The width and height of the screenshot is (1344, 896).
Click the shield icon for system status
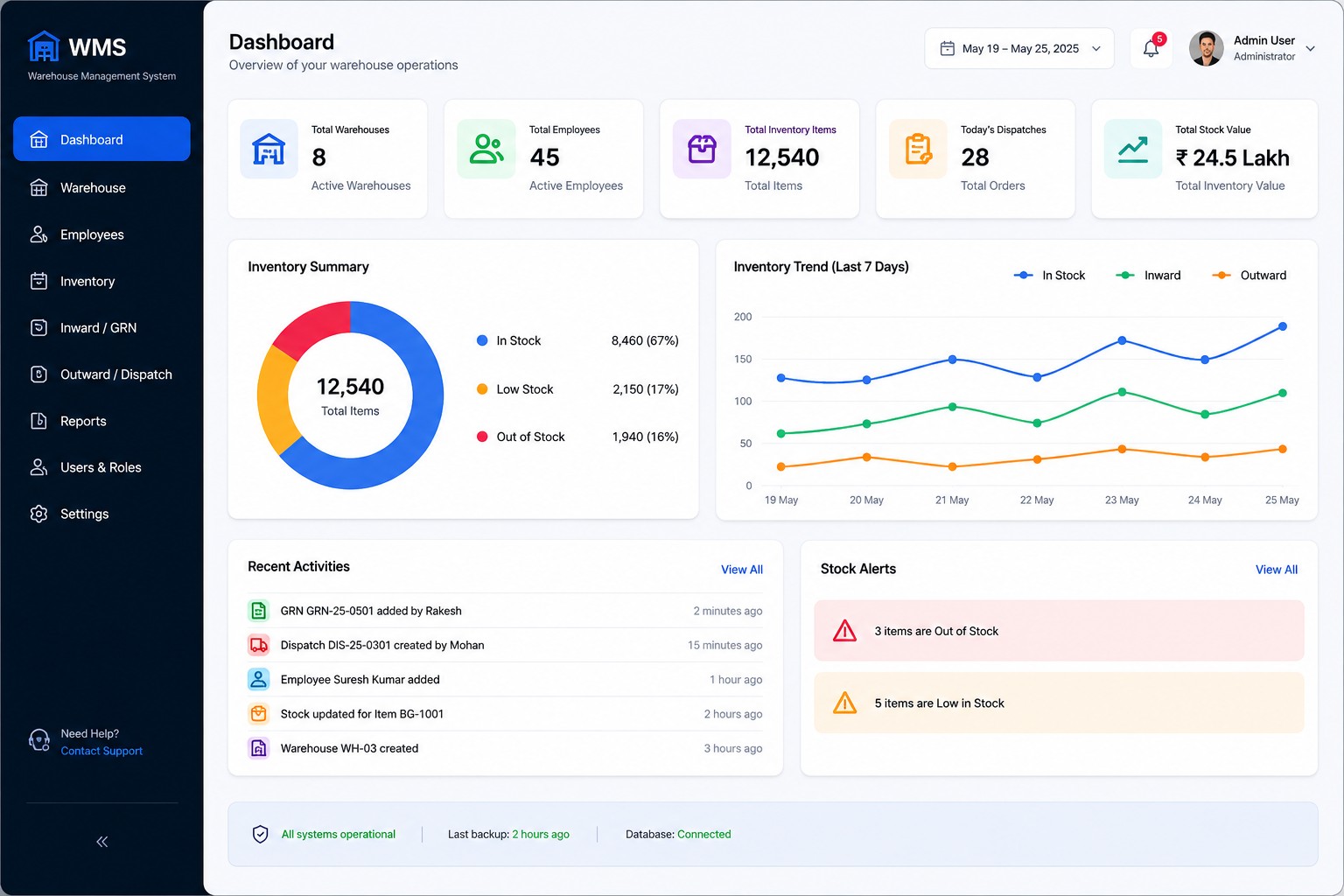pyautogui.click(x=260, y=834)
